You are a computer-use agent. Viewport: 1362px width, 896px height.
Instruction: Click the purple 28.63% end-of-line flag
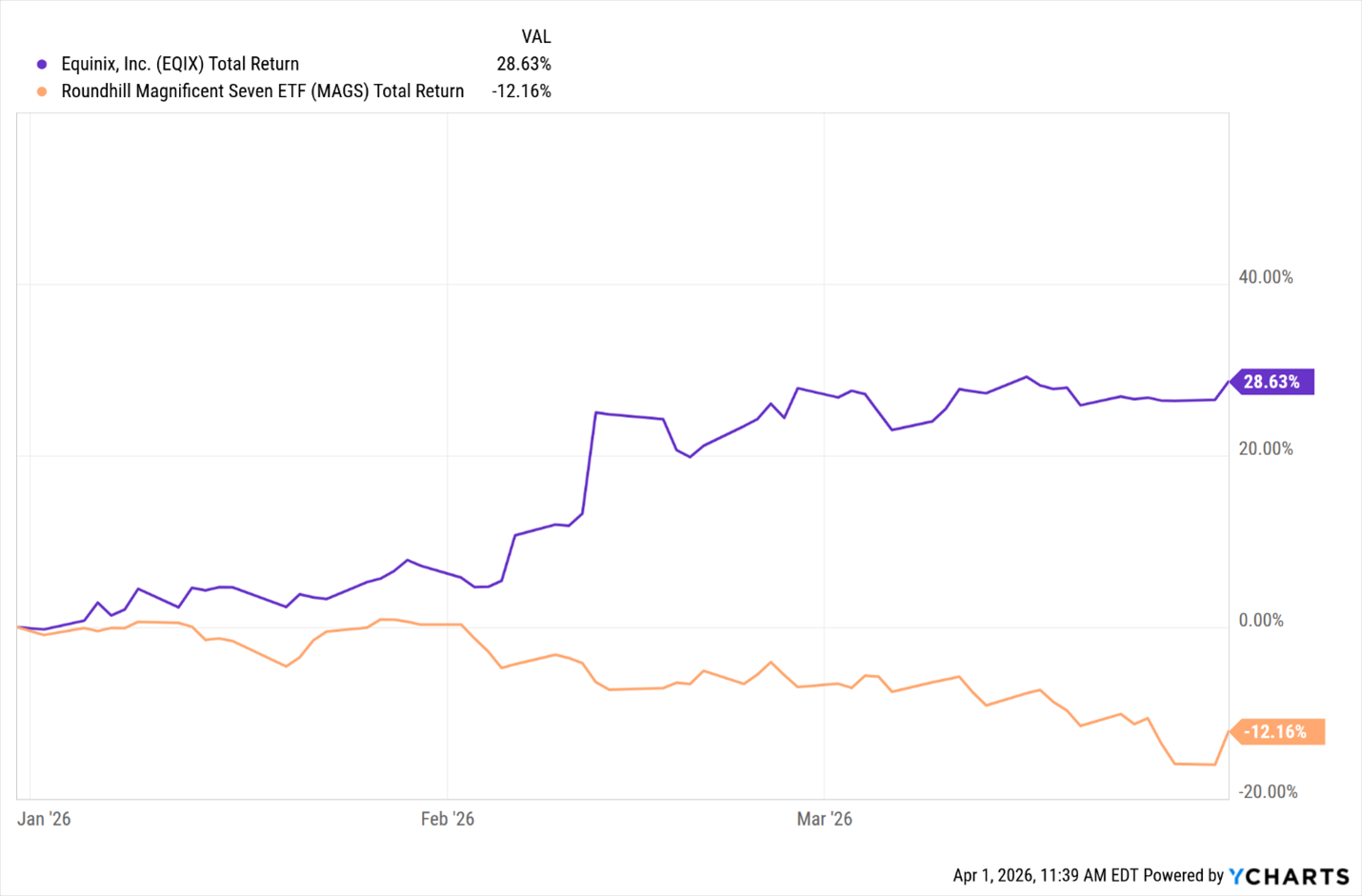(x=1272, y=382)
